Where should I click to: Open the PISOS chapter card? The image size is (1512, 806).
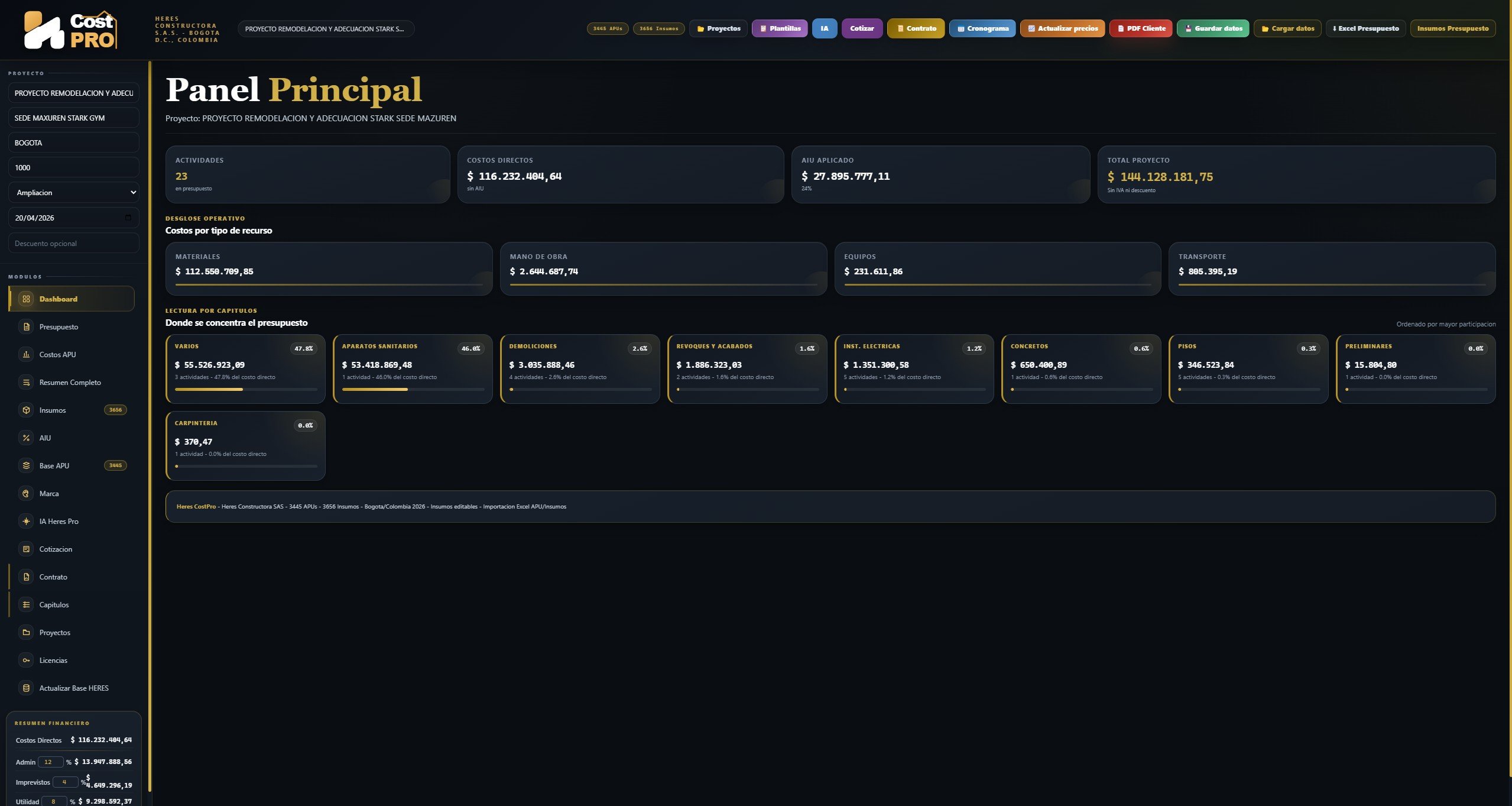pos(1249,369)
